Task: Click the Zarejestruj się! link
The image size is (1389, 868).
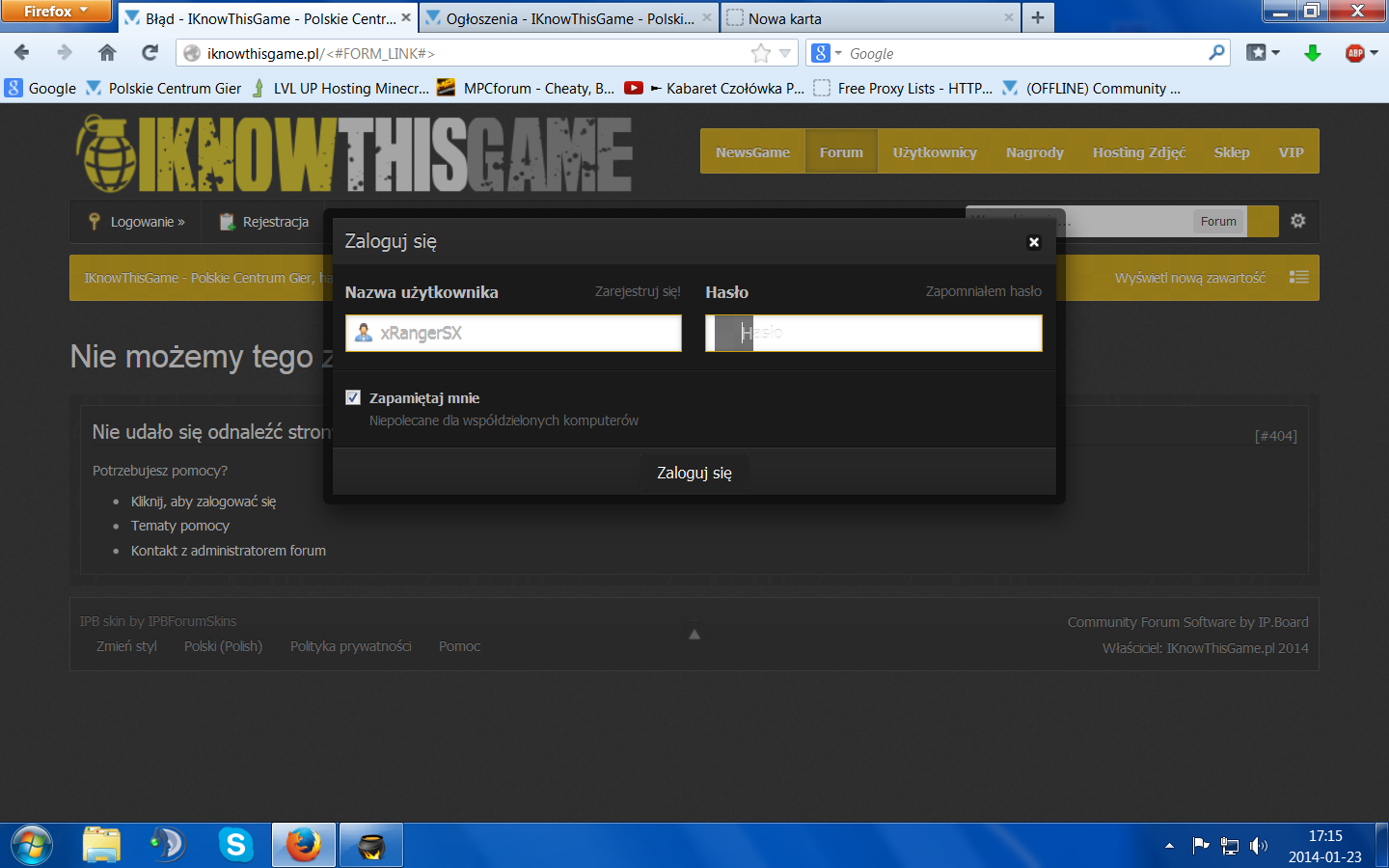Action: click(x=638, y=291)
